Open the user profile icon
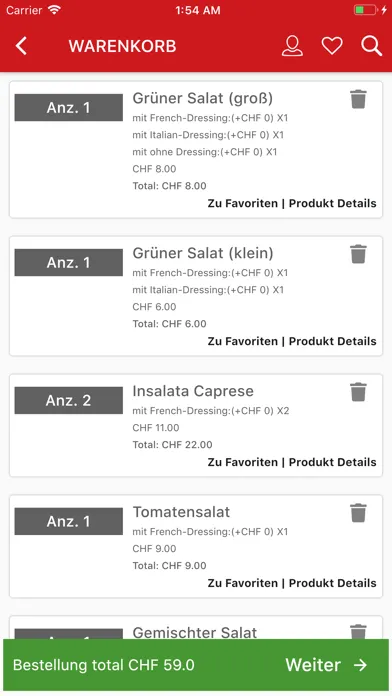The height and width of the screenshot is (696, 392). click(x=292, y=46)
